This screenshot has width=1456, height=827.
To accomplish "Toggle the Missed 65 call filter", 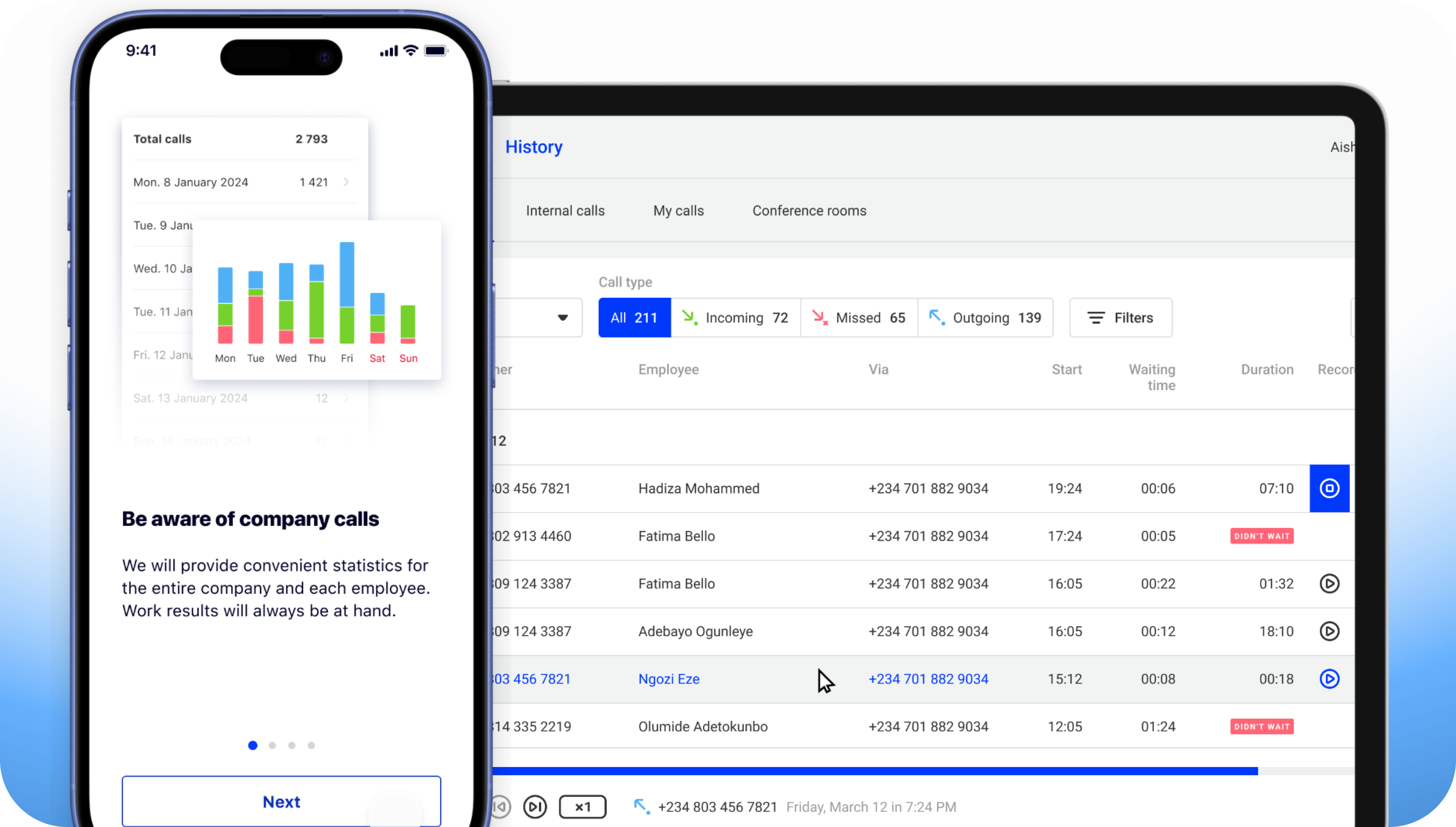I will tap(858, 317).
